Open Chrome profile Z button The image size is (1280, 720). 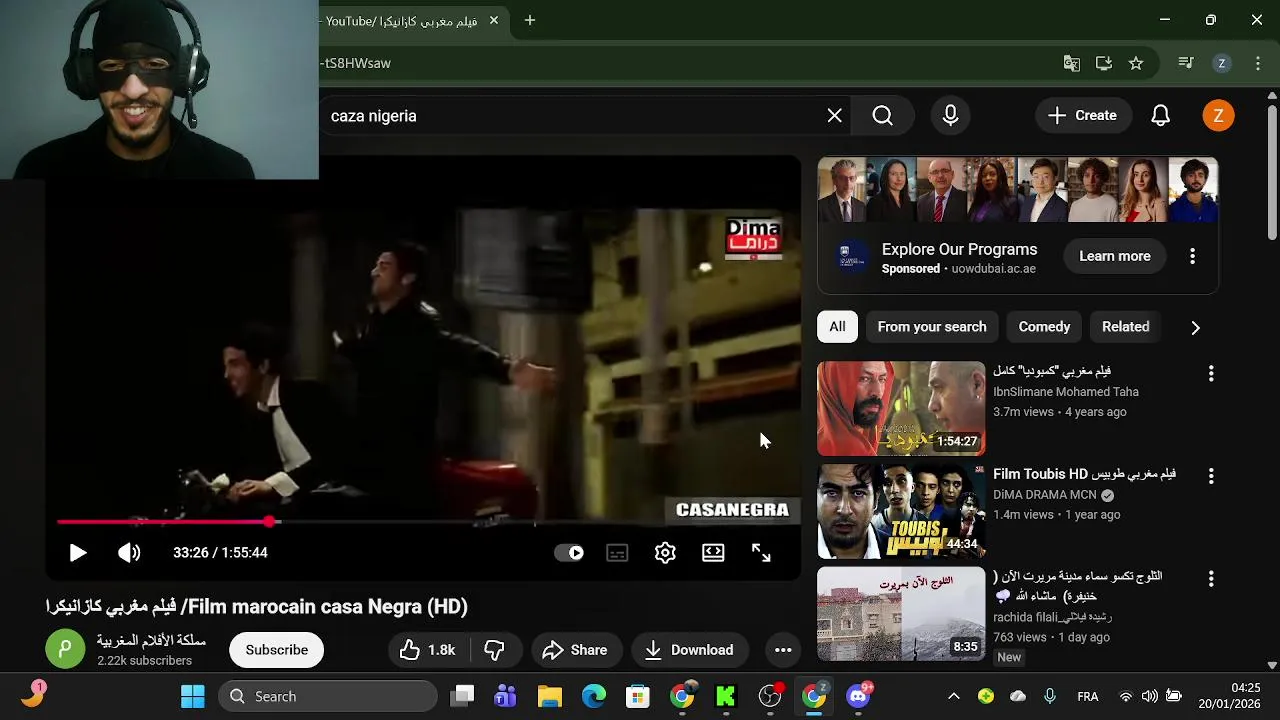[1221, 63]
